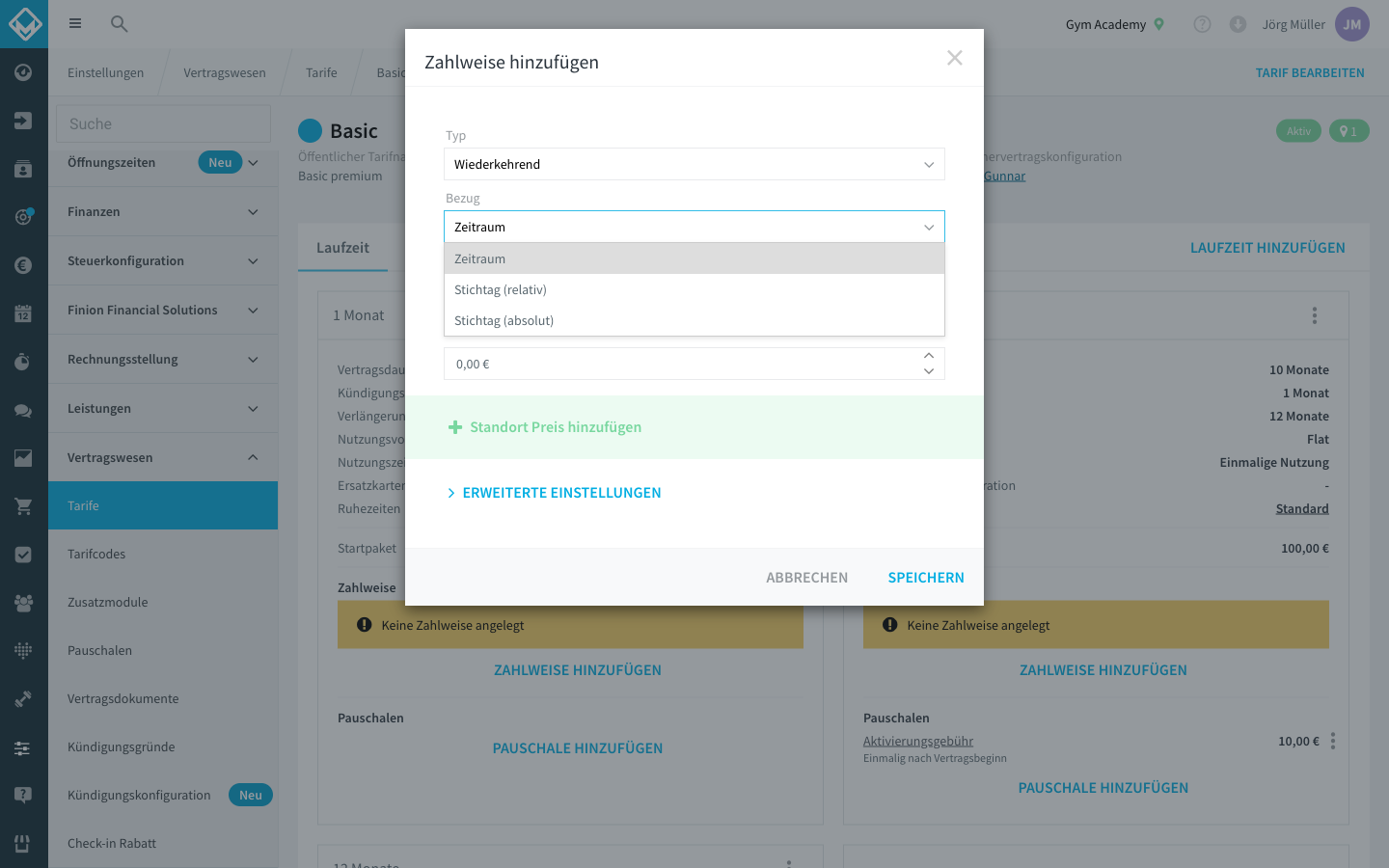Click the dumbbell icon in the sidebar
The image size is (1389, 868).
coord(24,699)
